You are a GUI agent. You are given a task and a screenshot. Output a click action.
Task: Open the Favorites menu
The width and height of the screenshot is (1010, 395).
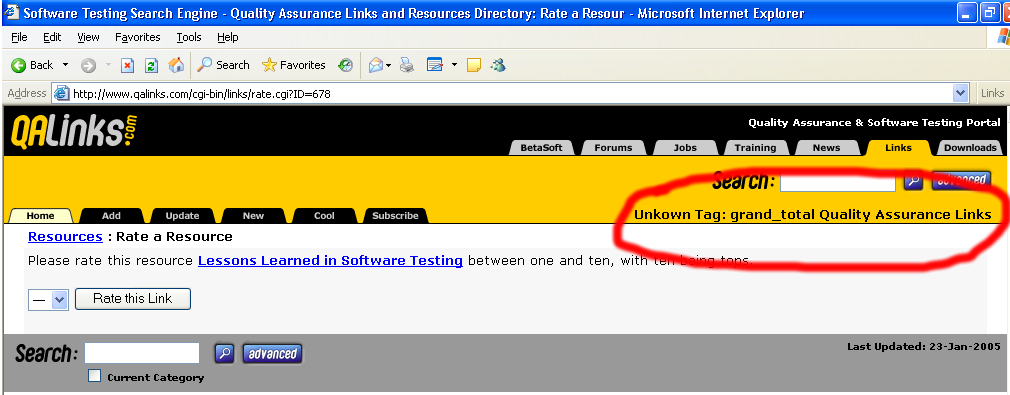click(138, 37)
